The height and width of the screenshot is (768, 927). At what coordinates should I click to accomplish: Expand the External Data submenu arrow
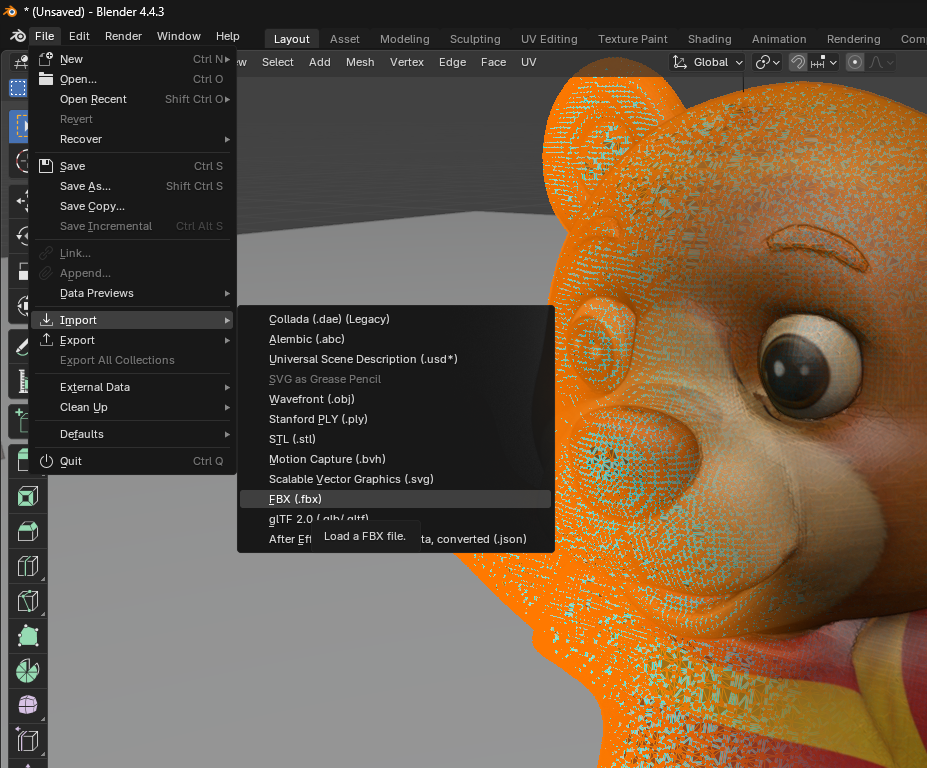(227, 387)
